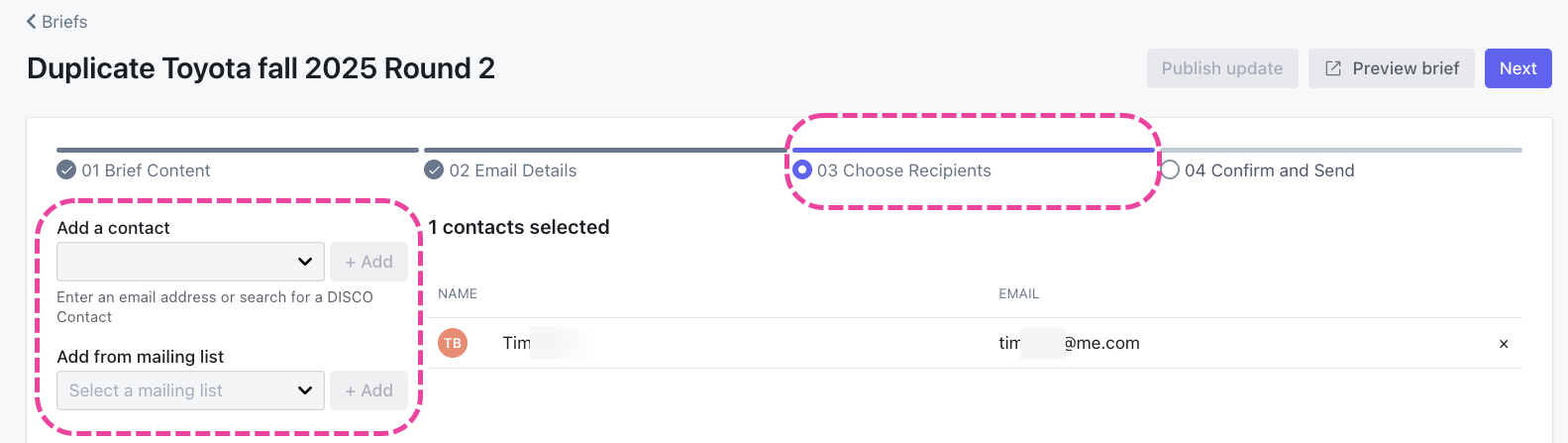Expand the Select a mailing list dropdown
This screenshot has height=443, width=1568.
pos(305,390)
